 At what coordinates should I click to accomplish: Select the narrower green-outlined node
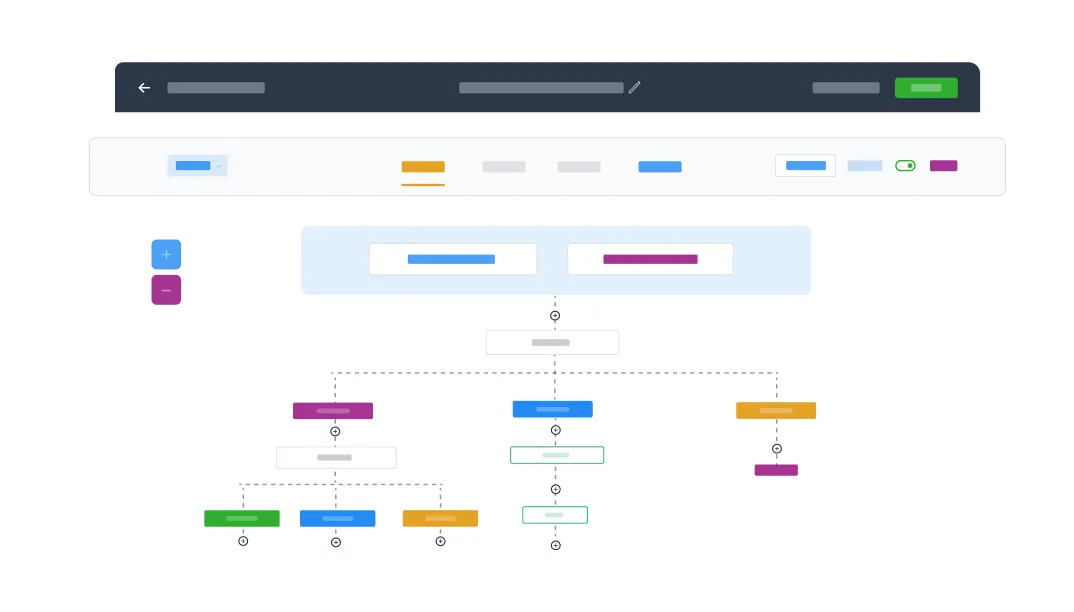pos(555,515)
